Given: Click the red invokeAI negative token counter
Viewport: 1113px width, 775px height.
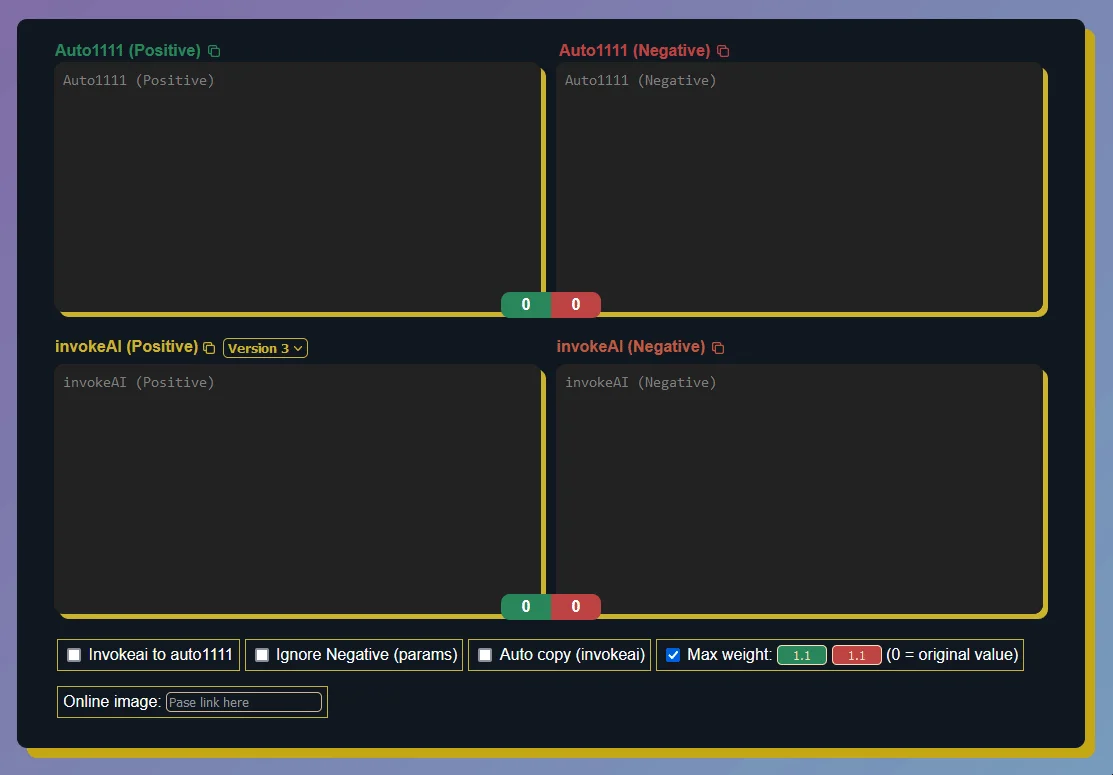Looking at the screenshot, I should click(576, 607).
